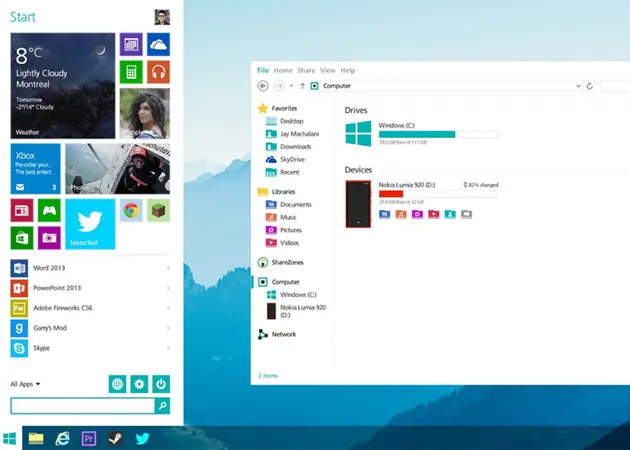Click the globe network button in Start
630x450 pixels.
[117, 384]
